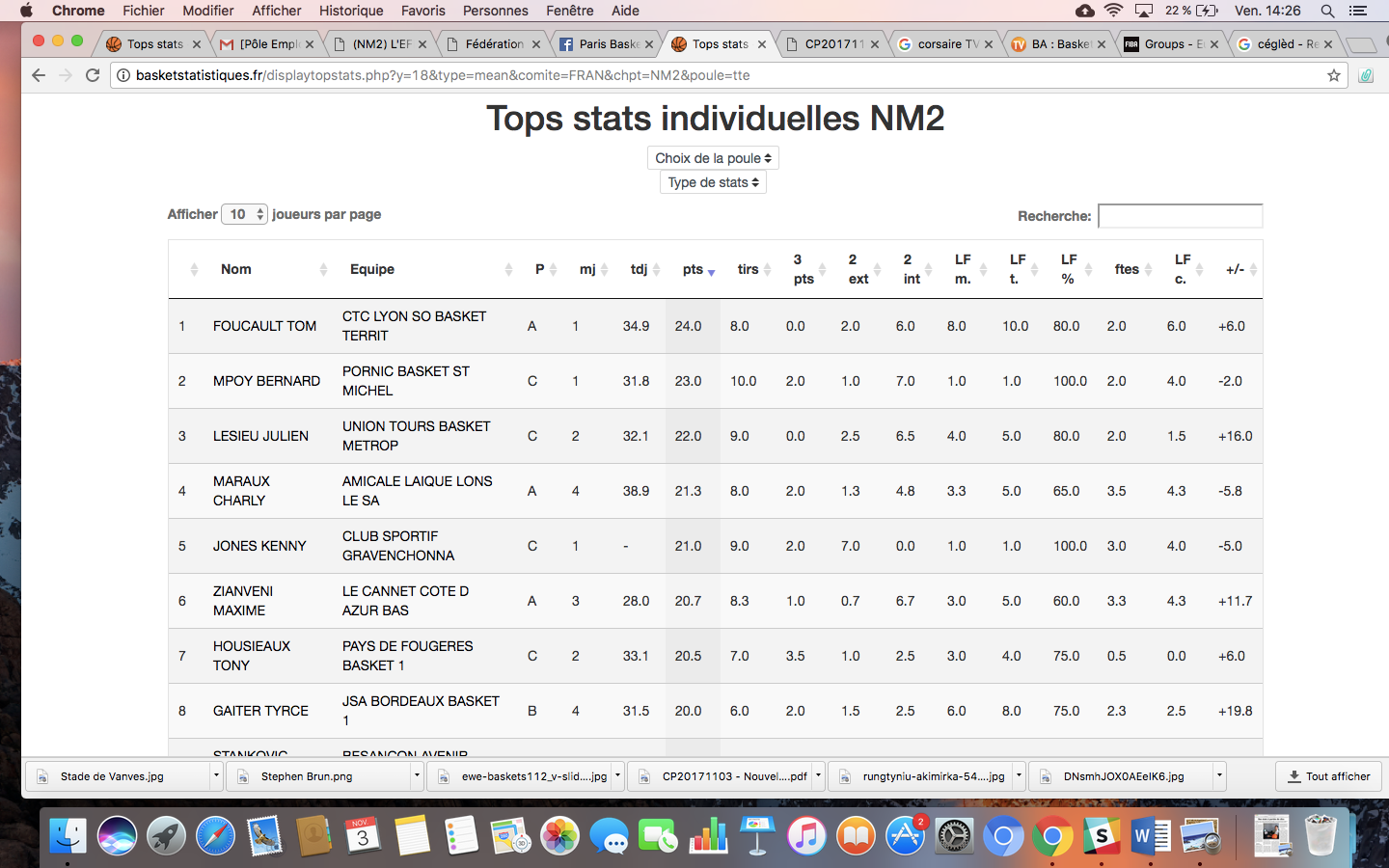This screenshot has width=1389, height=868.
Task: Close the Groups tab
Action: click(1214, 44)
